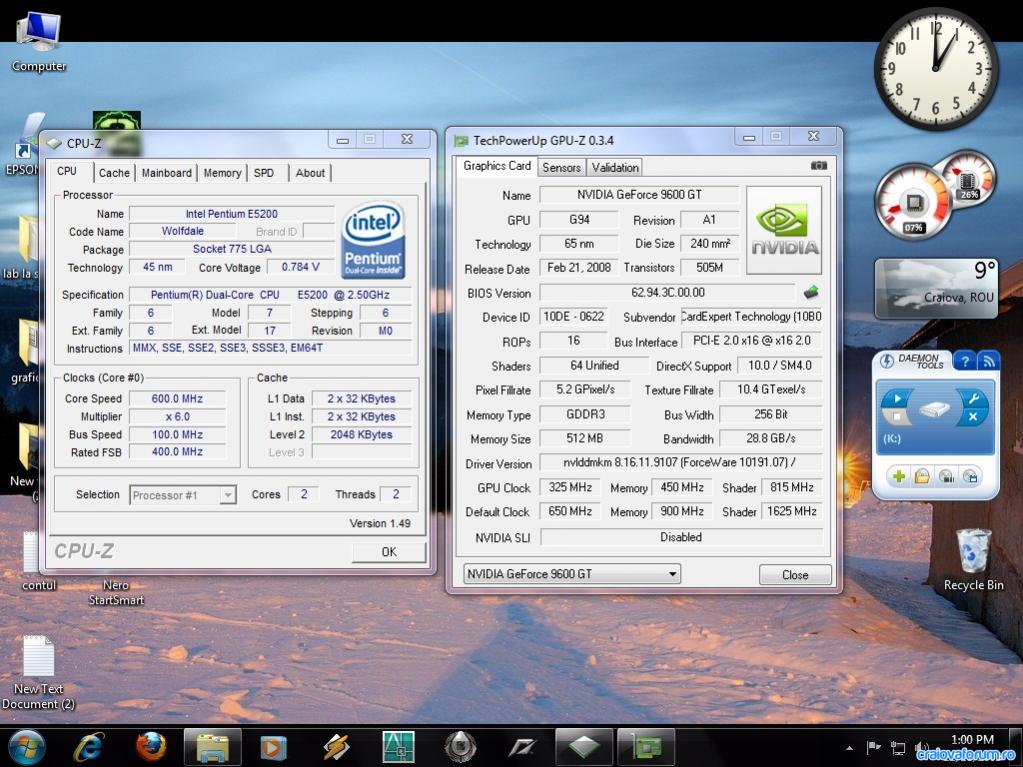Click the Daemon Tools mount play button

[898, 399]
